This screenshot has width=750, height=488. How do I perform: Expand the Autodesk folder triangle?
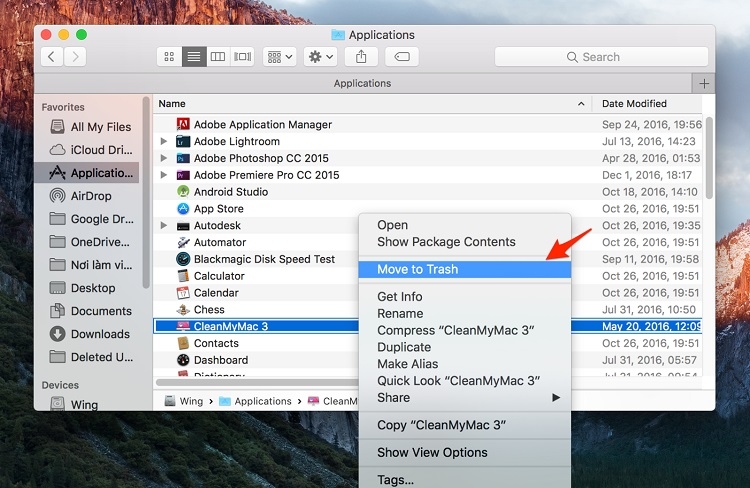[164, 225]
